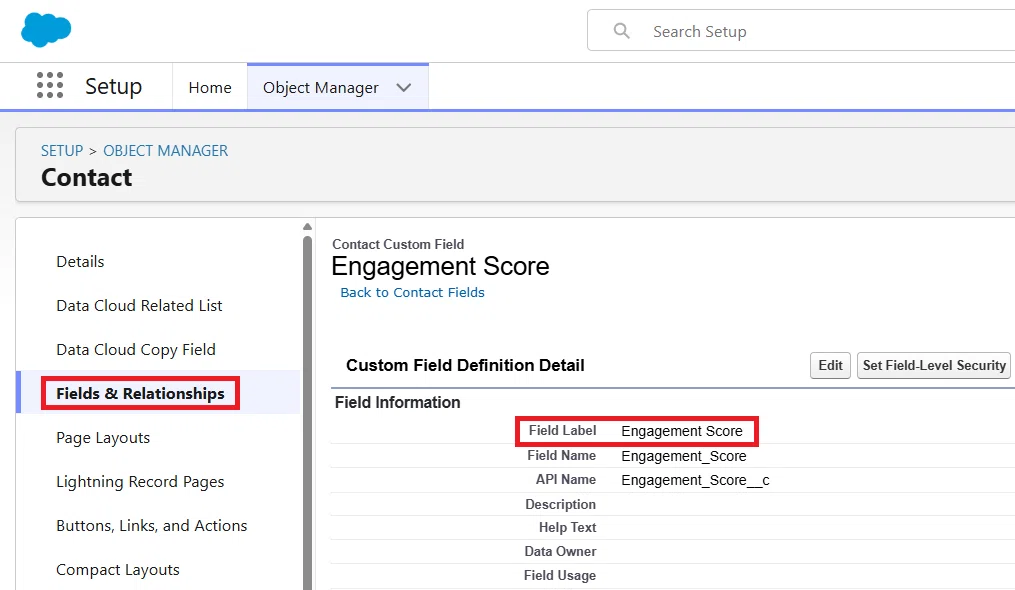
Task: Open Page Layouts in sidebar
Action: (x=103, y=438)
